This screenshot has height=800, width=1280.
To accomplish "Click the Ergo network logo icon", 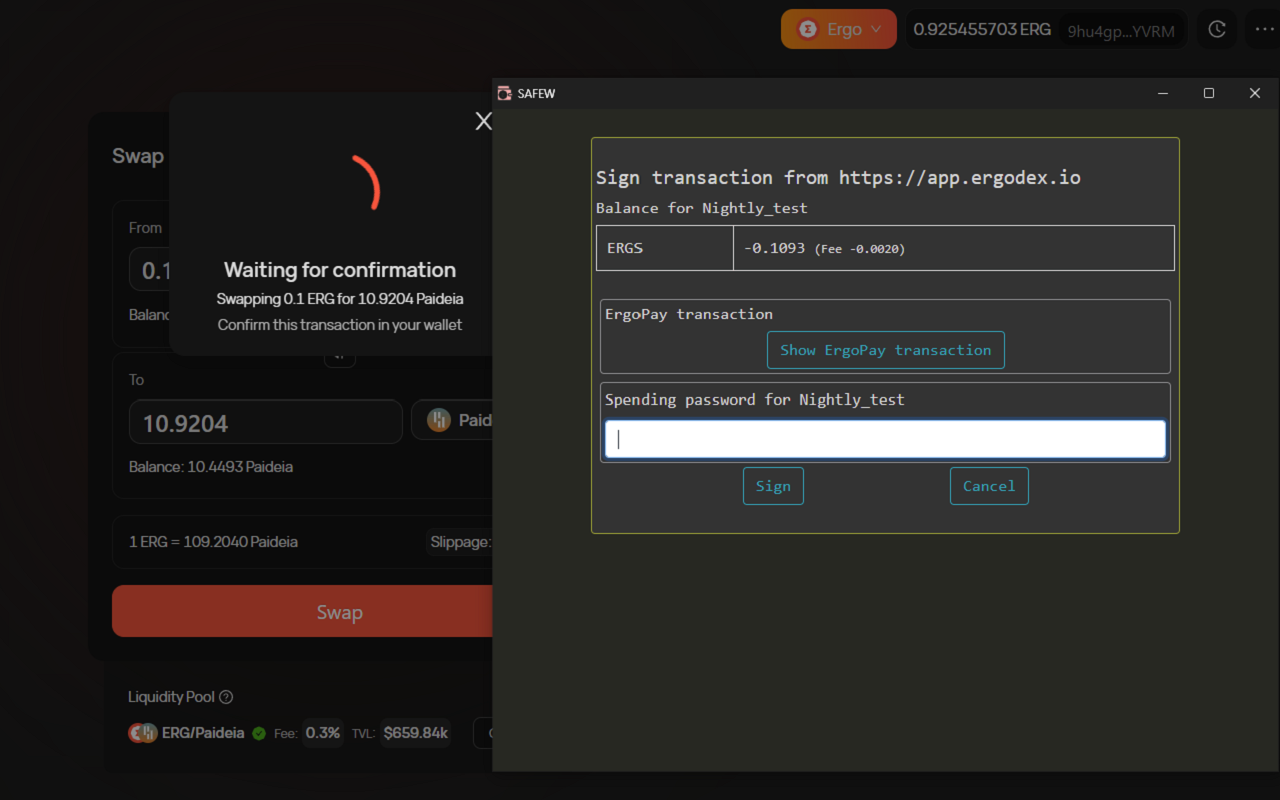I will (806, 29).
